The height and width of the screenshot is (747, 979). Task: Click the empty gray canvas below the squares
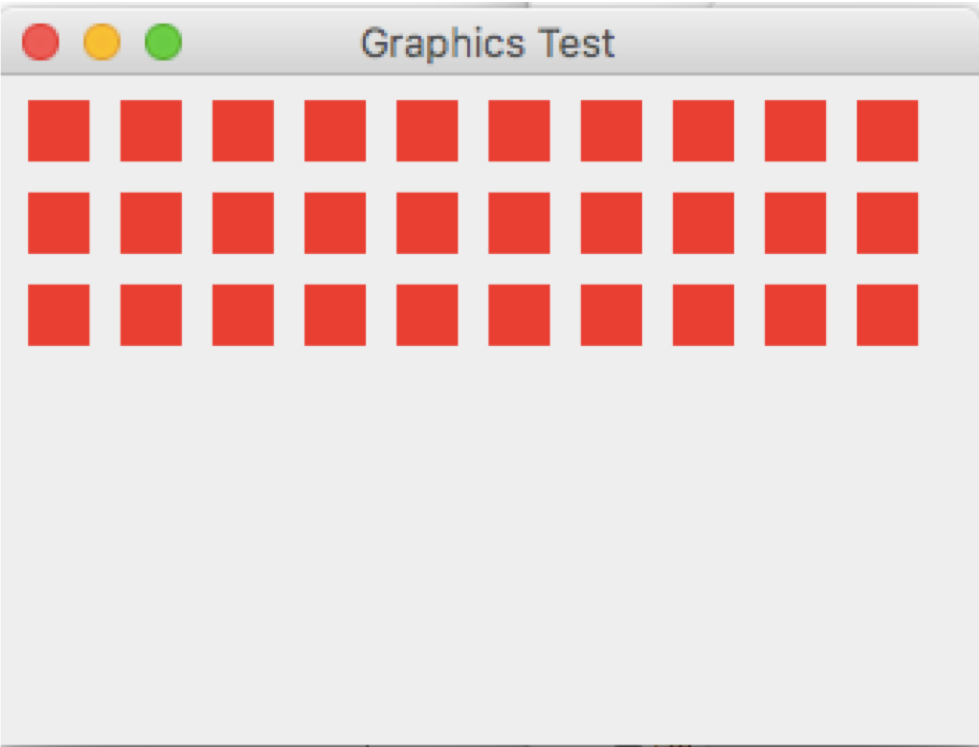(x=490, y=543)
